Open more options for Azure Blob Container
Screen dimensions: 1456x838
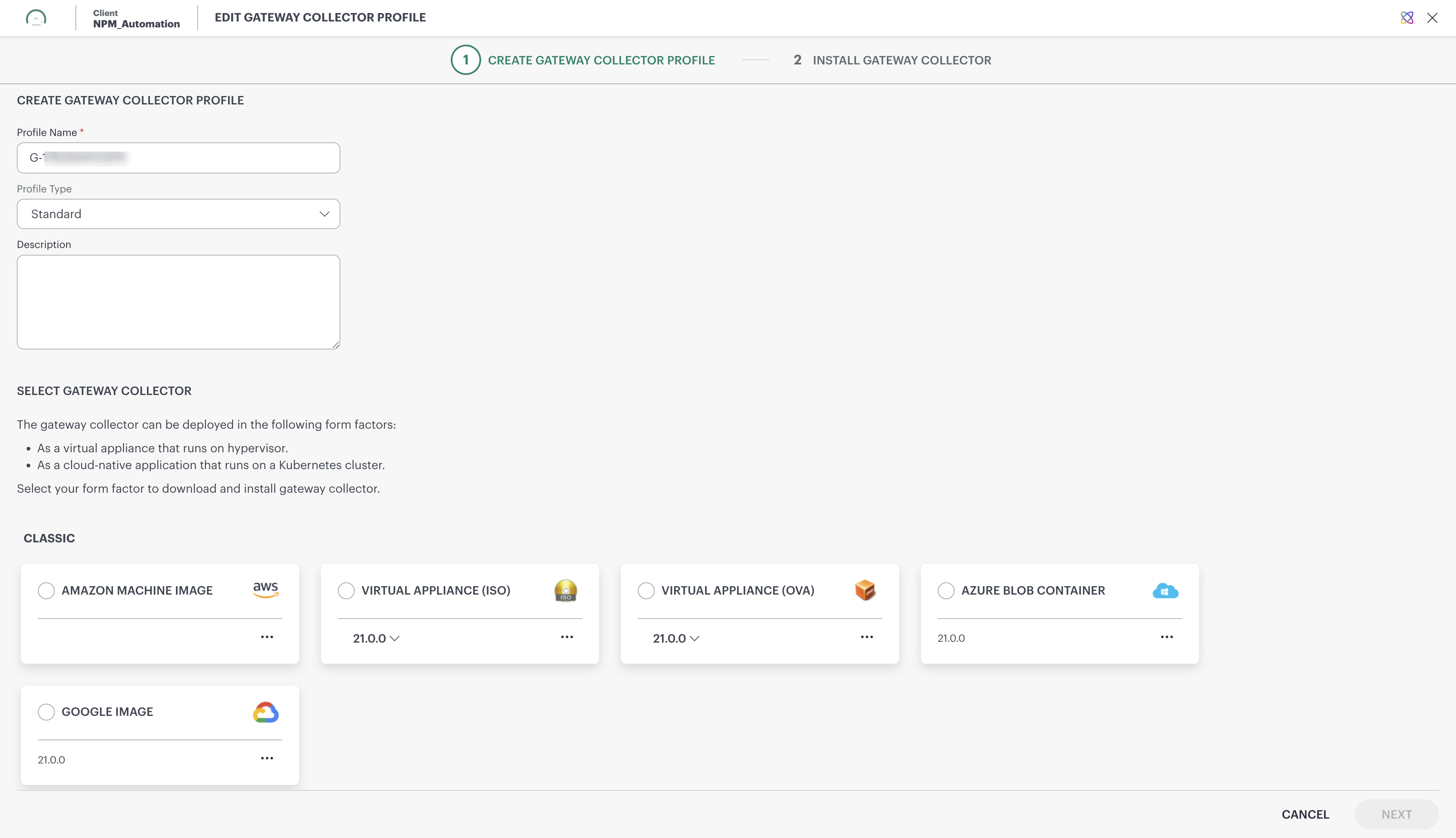click(1167, 637)
